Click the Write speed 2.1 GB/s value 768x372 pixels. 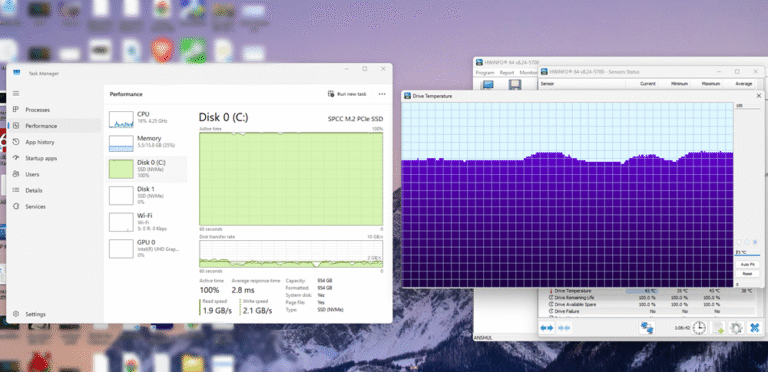(257, 311)
